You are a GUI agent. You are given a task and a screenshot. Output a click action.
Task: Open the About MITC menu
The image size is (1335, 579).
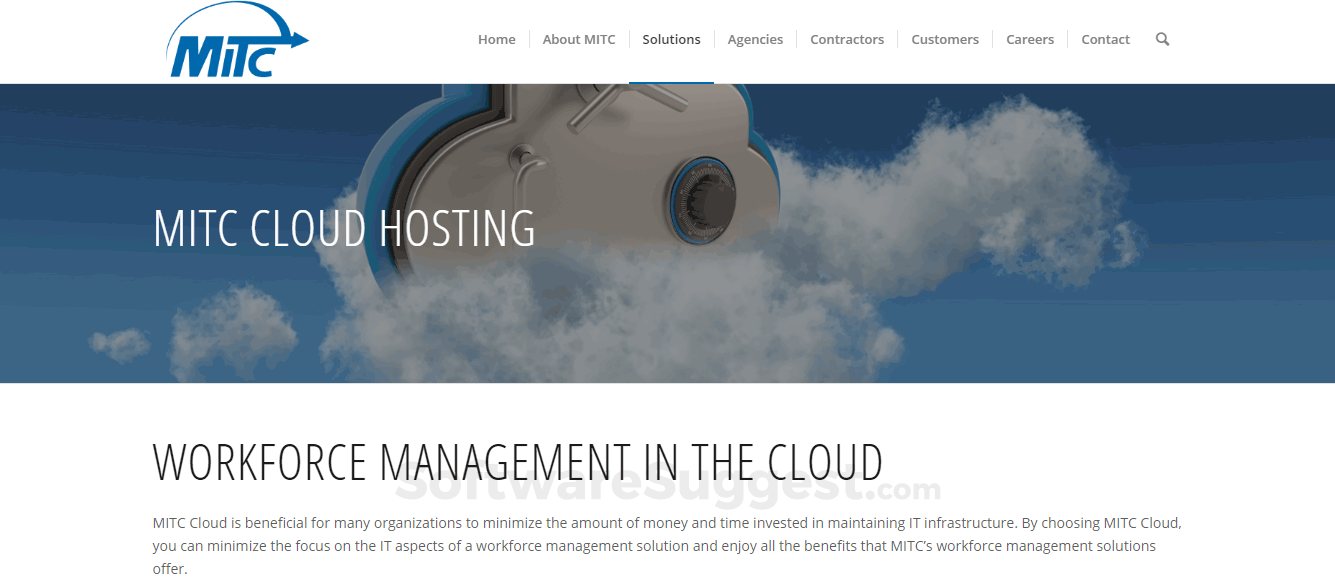(579, 39)
